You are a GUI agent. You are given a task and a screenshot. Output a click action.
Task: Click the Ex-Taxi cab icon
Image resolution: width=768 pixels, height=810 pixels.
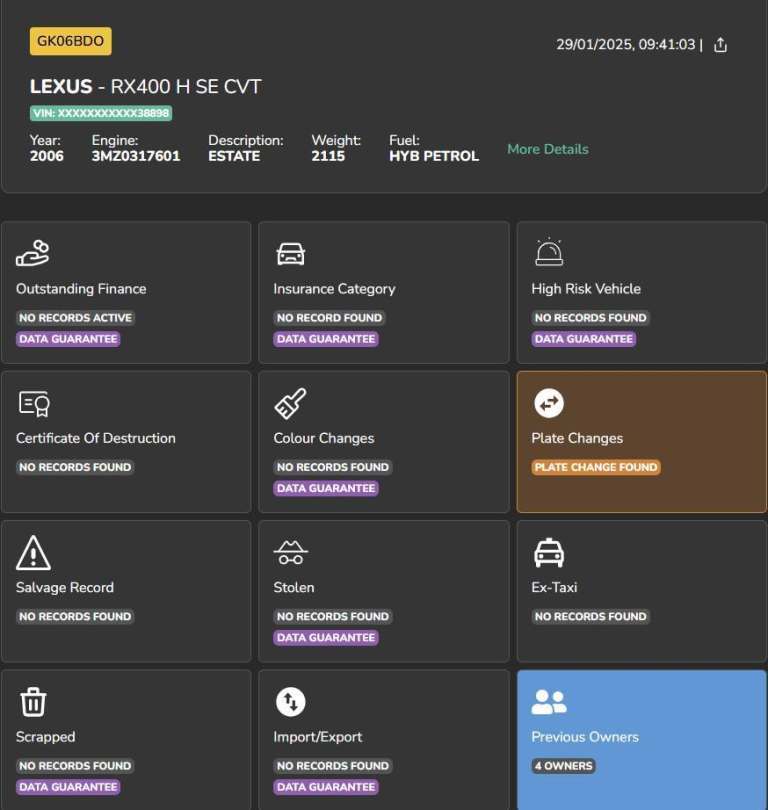click(549, 553)
